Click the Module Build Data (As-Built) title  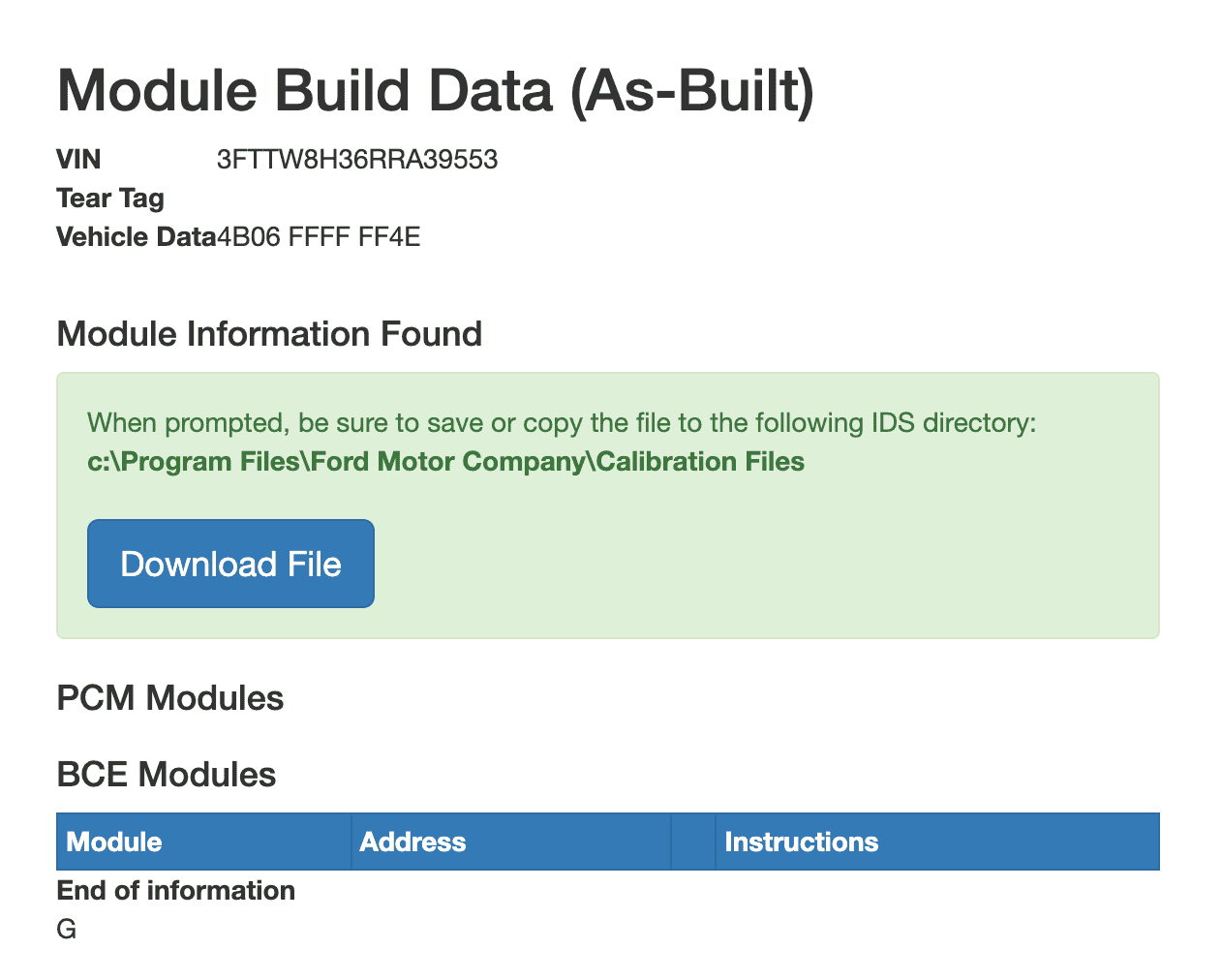[436, 90]
